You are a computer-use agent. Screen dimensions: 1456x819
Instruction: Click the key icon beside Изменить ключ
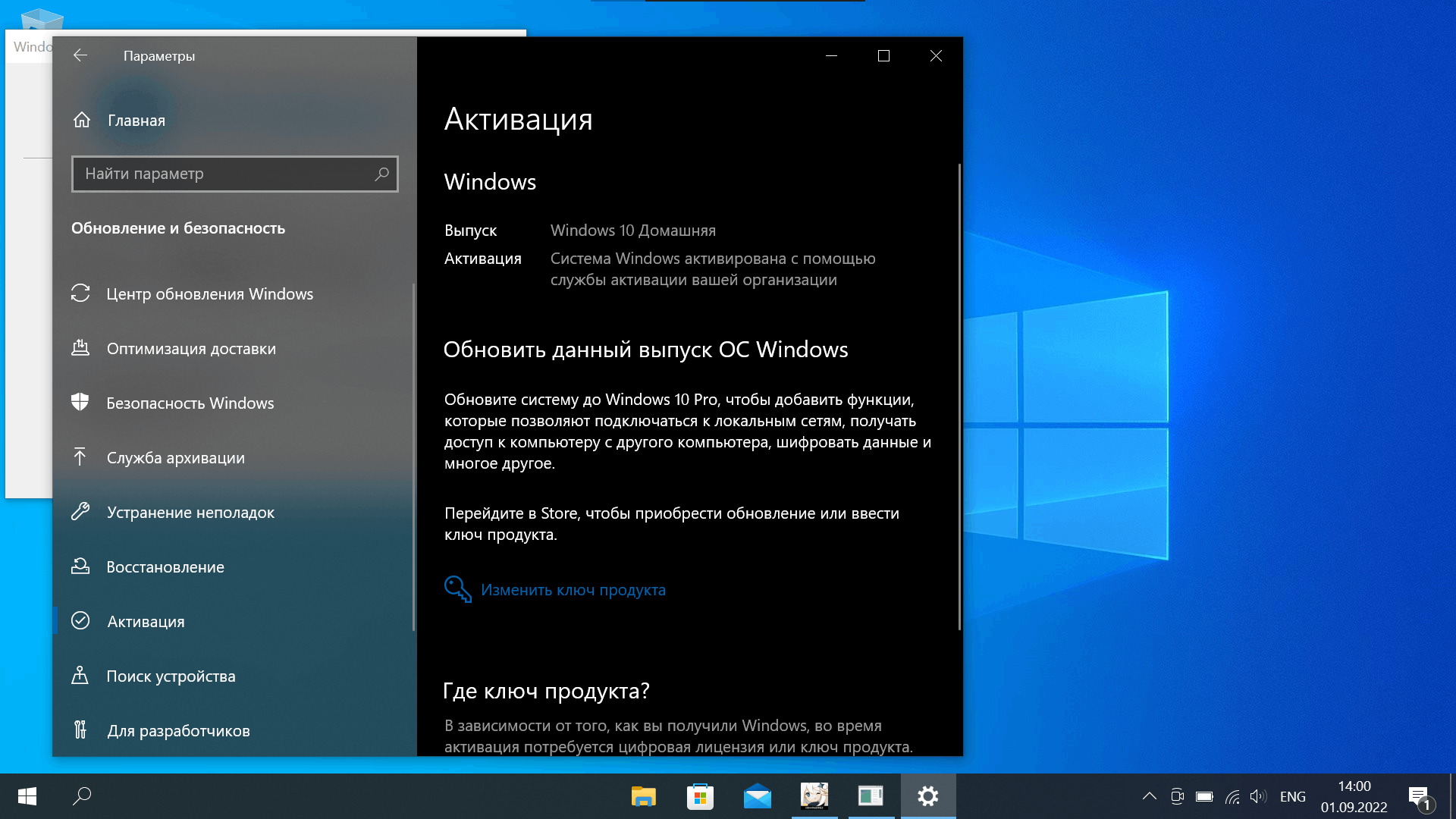(457, 589)
